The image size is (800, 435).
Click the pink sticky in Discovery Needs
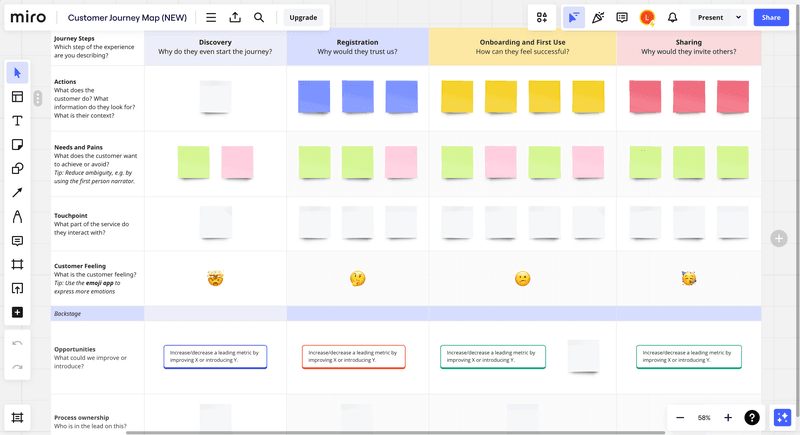coord(237,162)
